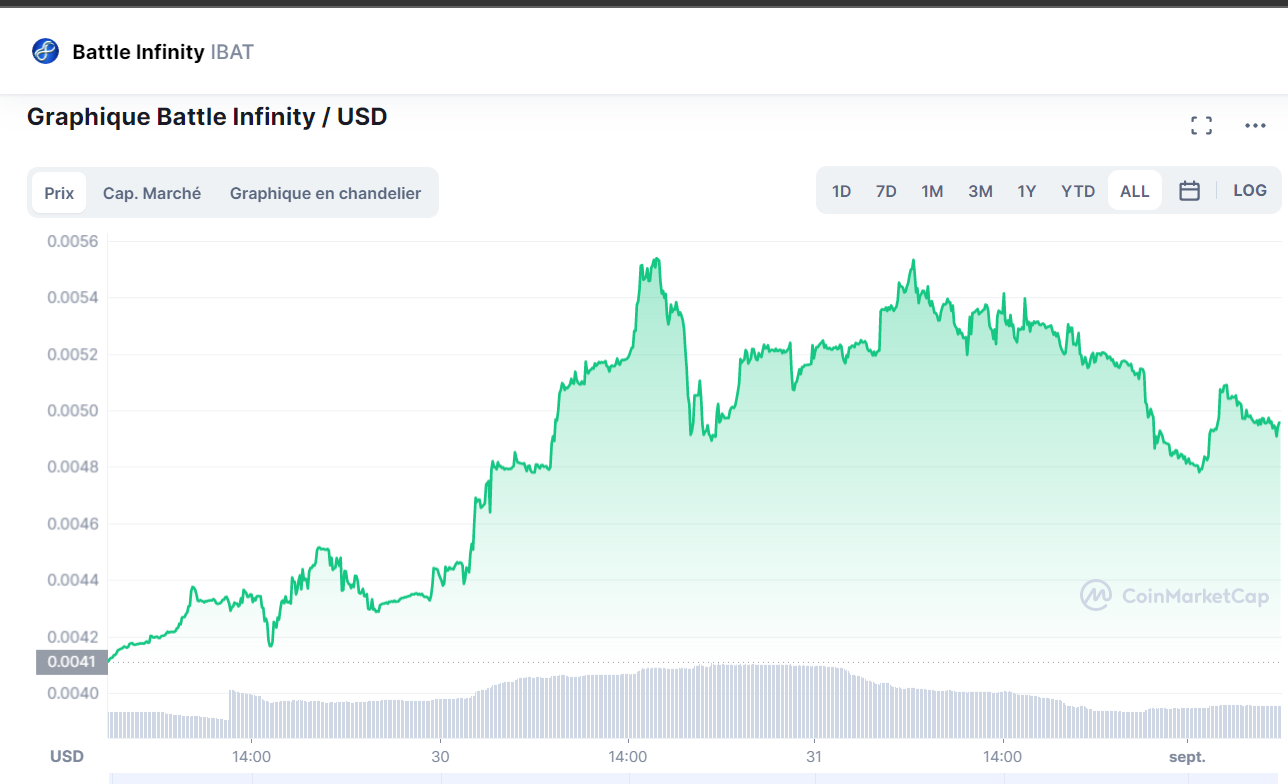Image resolution: width=1288 pixels, height=784 pixels.
Task: Click the Battle Infinity IBAT title
Action: 163,52
